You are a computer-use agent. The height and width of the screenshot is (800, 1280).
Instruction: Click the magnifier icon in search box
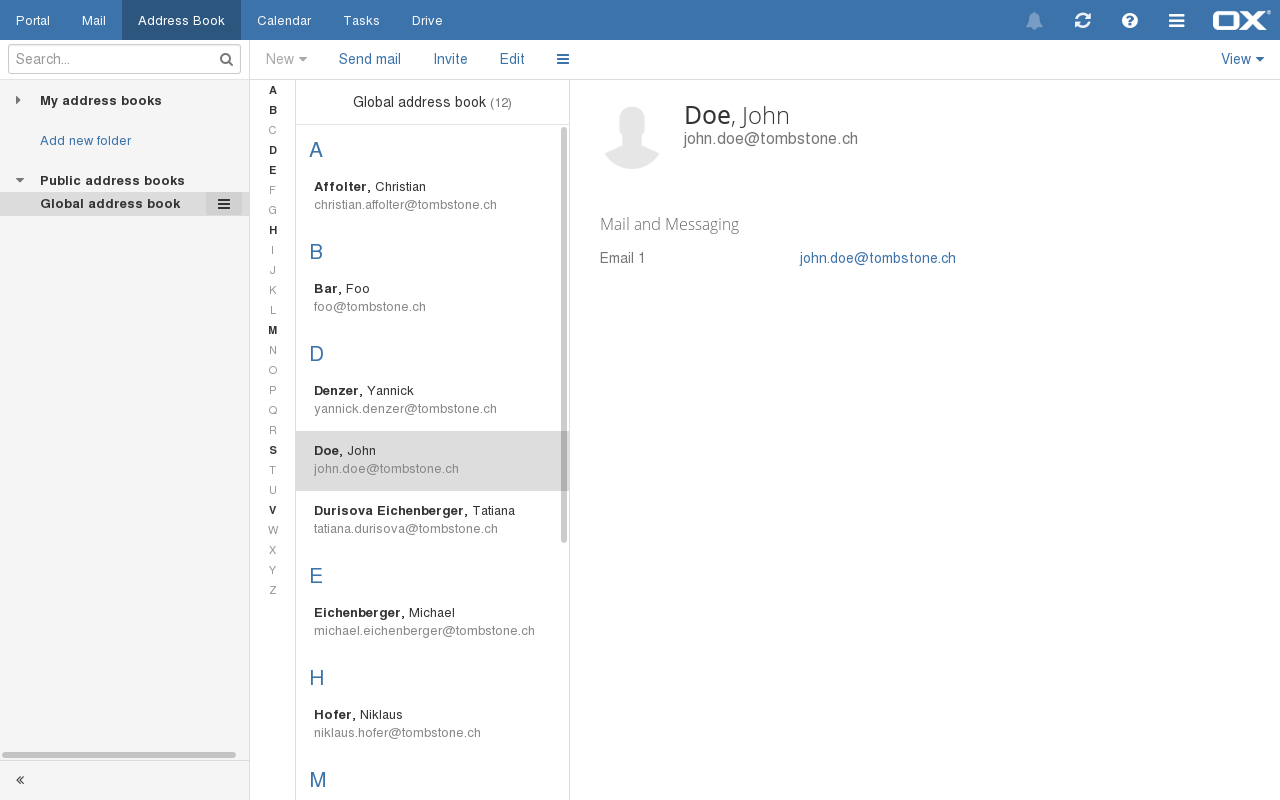click(x=226, y=59)
